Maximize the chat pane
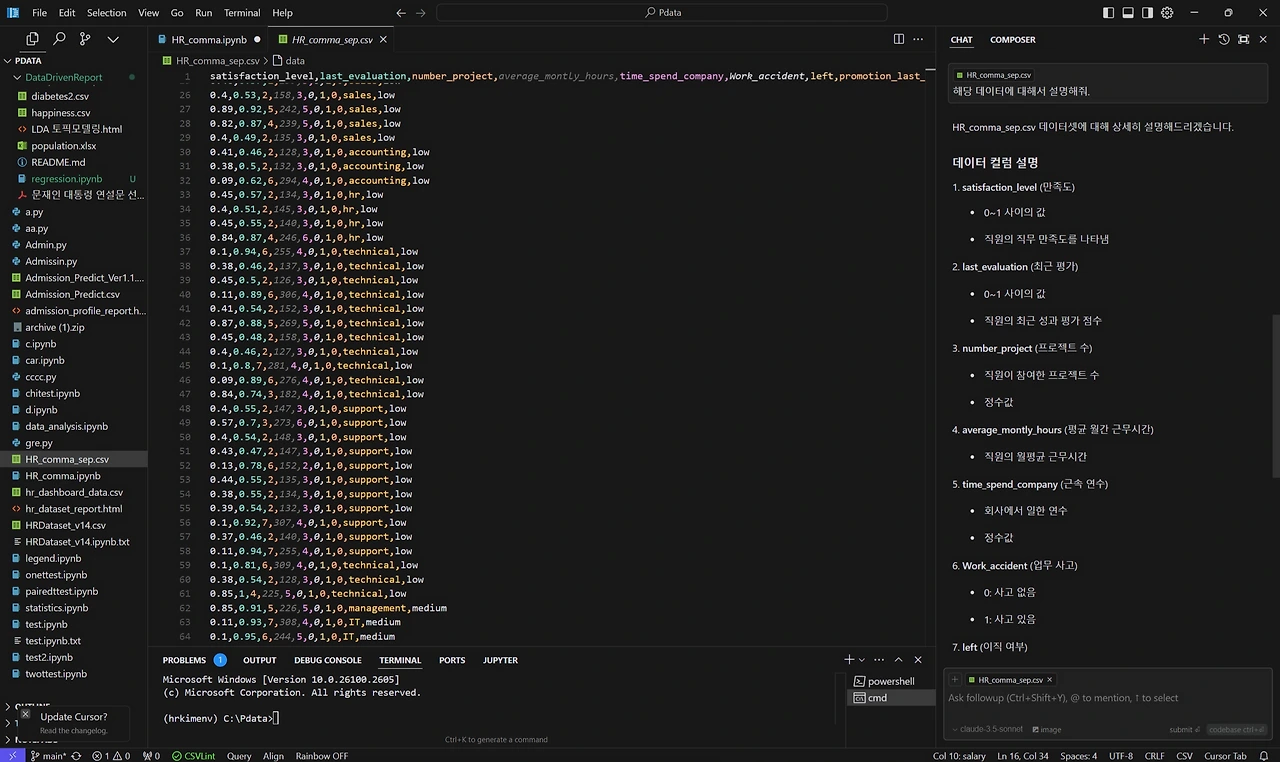The width and height of the screenshot is (1280, 762). pyautogui.click(x=1243, y=39)
